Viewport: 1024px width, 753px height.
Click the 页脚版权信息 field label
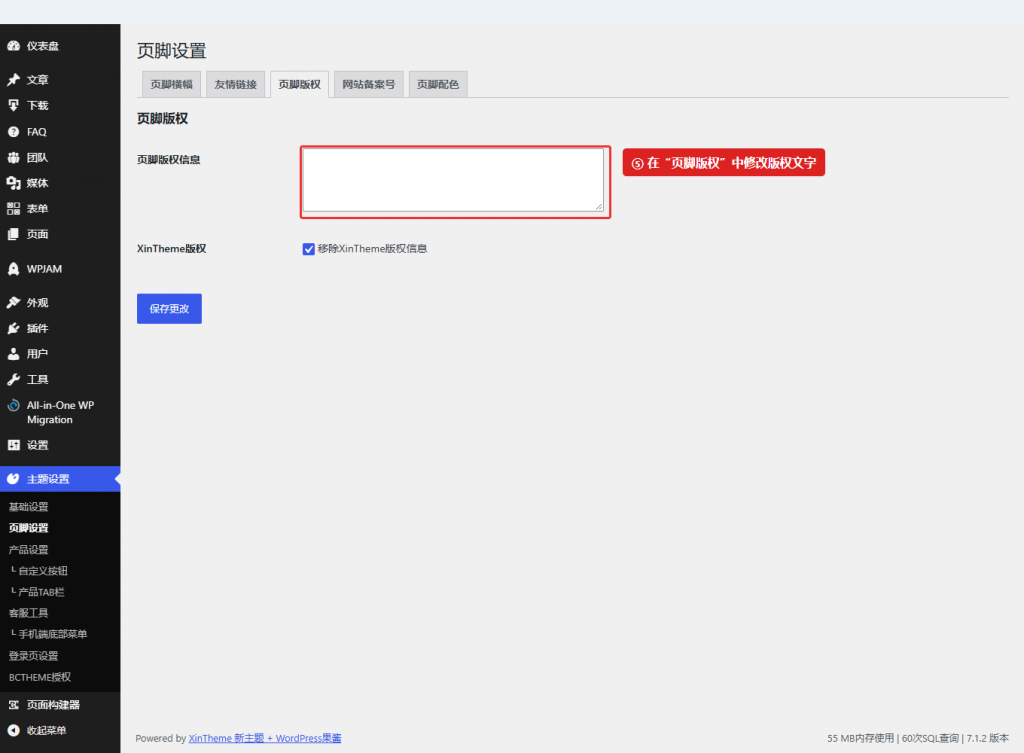(x=168, y=159)
